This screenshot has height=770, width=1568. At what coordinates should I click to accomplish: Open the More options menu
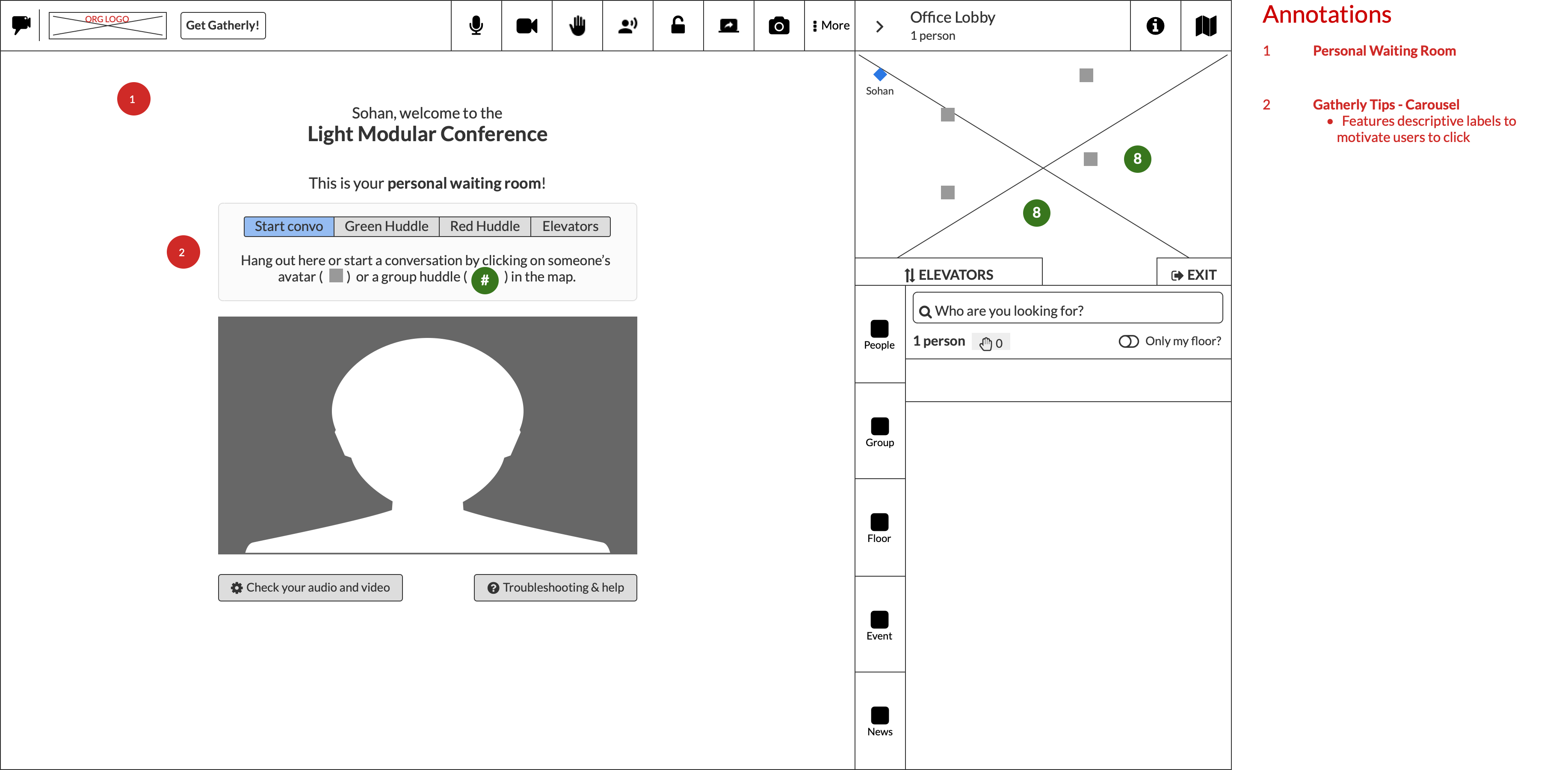click(x=830, y=26)
